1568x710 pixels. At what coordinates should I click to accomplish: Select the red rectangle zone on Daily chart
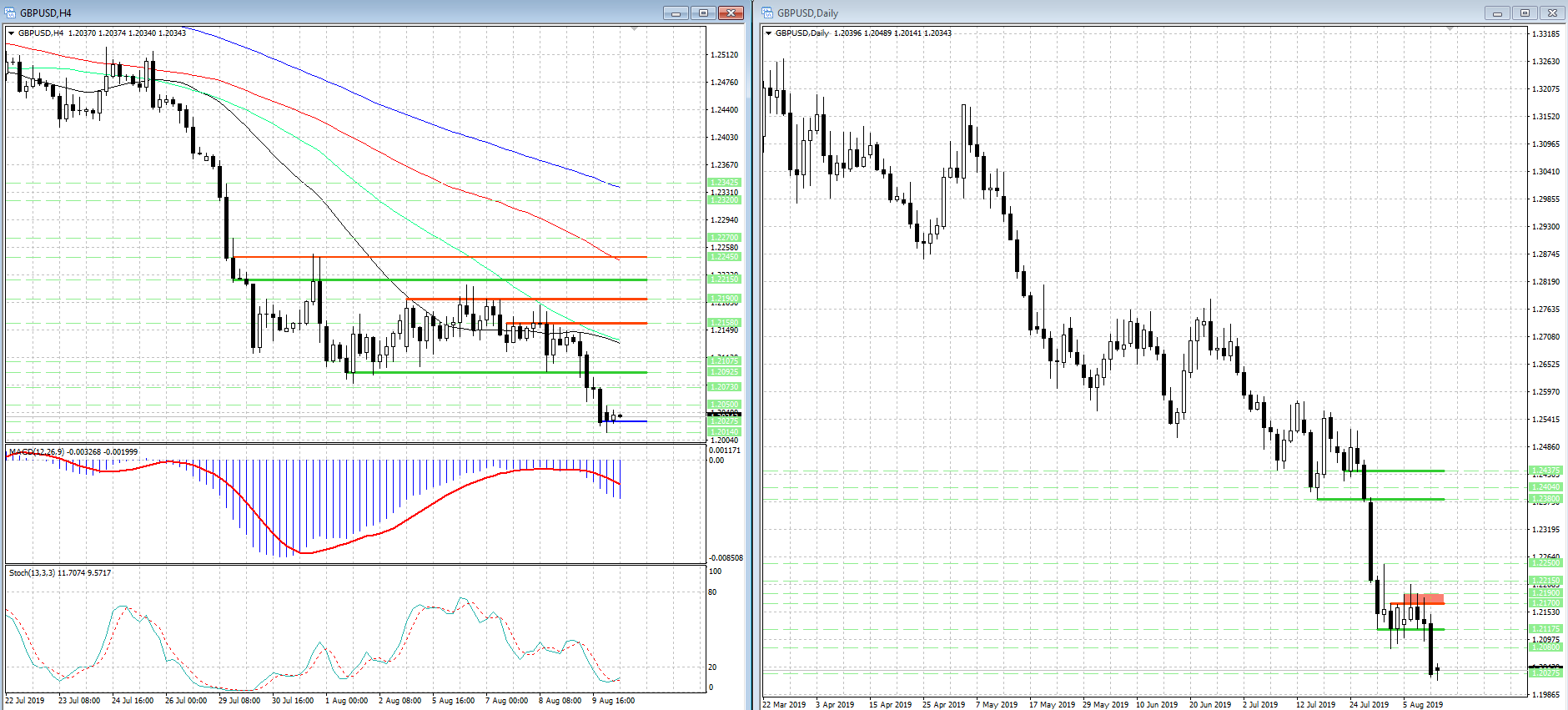(x=1423, y=598)
